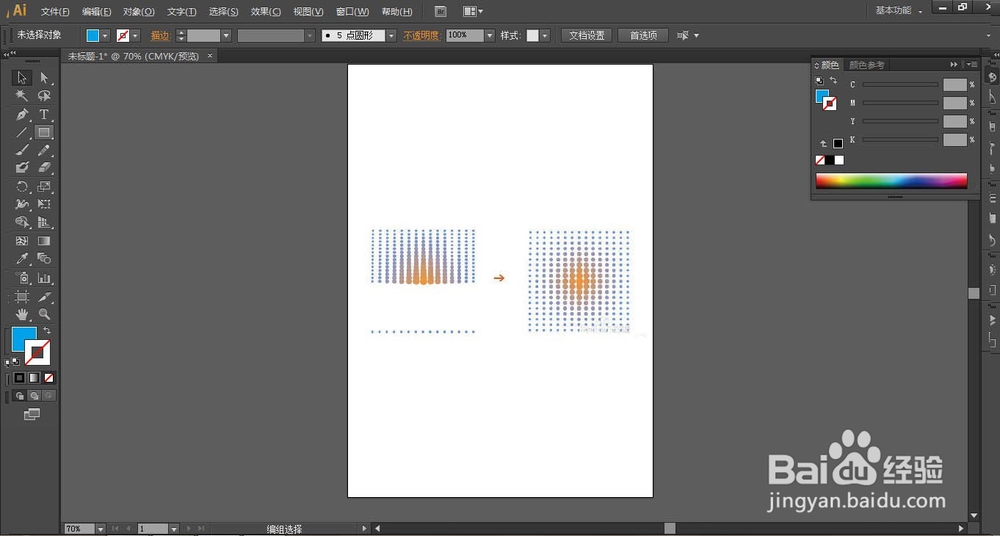This screenshot has width=1000, height=536.
Task: Click the 文档设置 button
Action: [x=587, y=36]
